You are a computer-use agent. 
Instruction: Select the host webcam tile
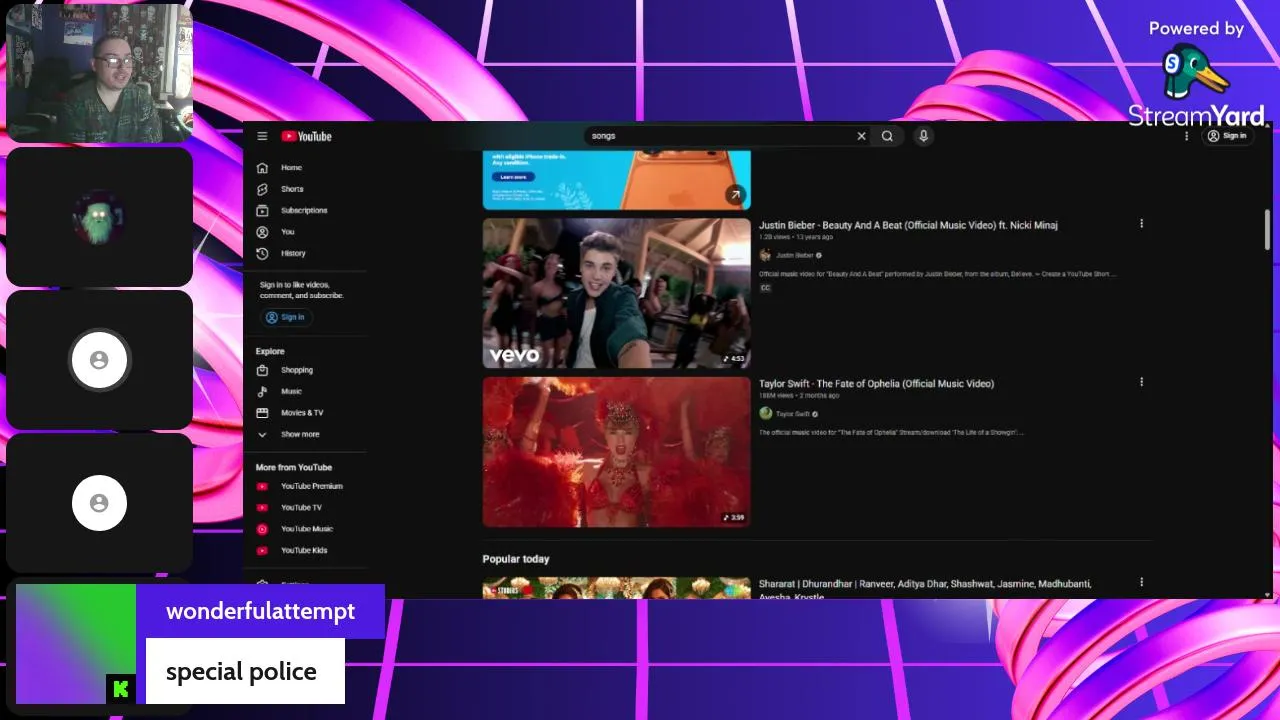coord(99,72)
